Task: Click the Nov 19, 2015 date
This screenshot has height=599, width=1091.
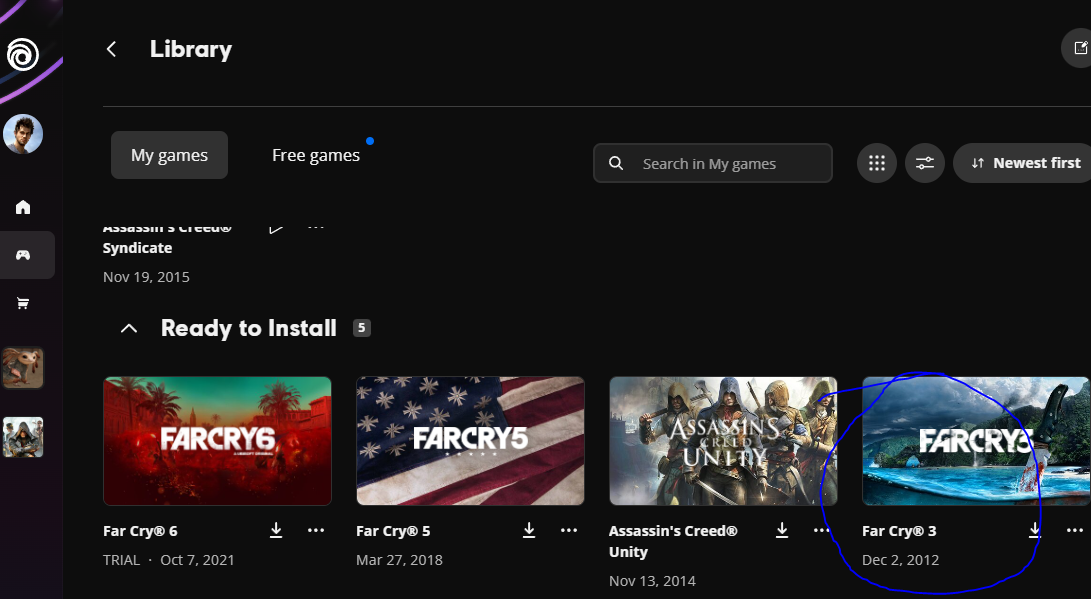Action: (146, 277)
